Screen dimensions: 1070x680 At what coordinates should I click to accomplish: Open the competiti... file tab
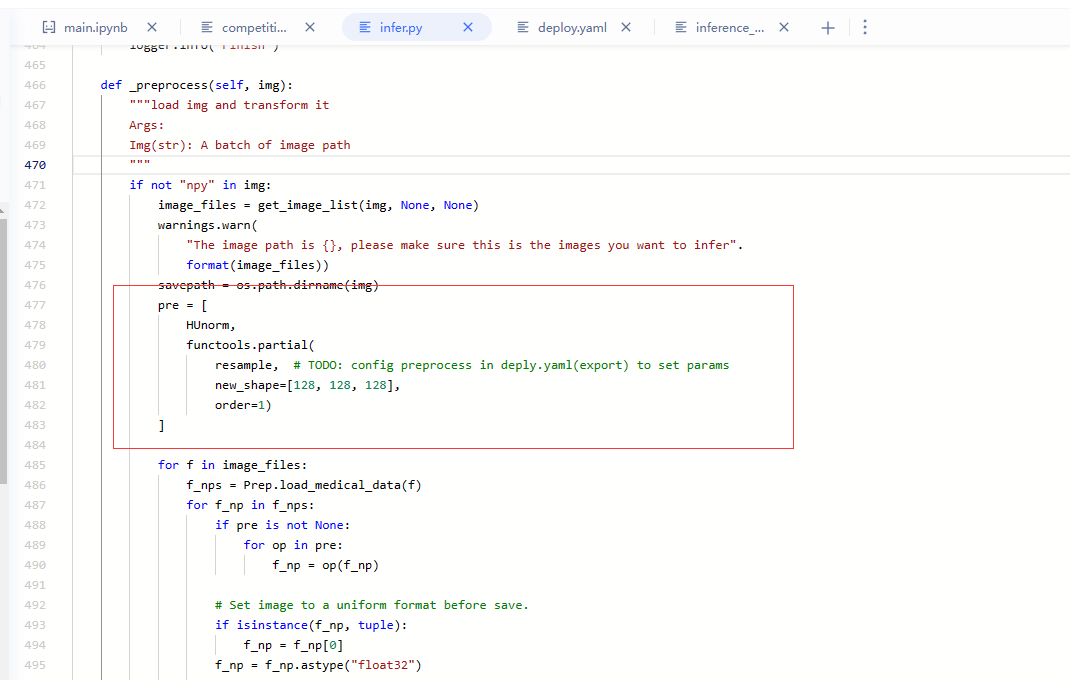point(254,27)
